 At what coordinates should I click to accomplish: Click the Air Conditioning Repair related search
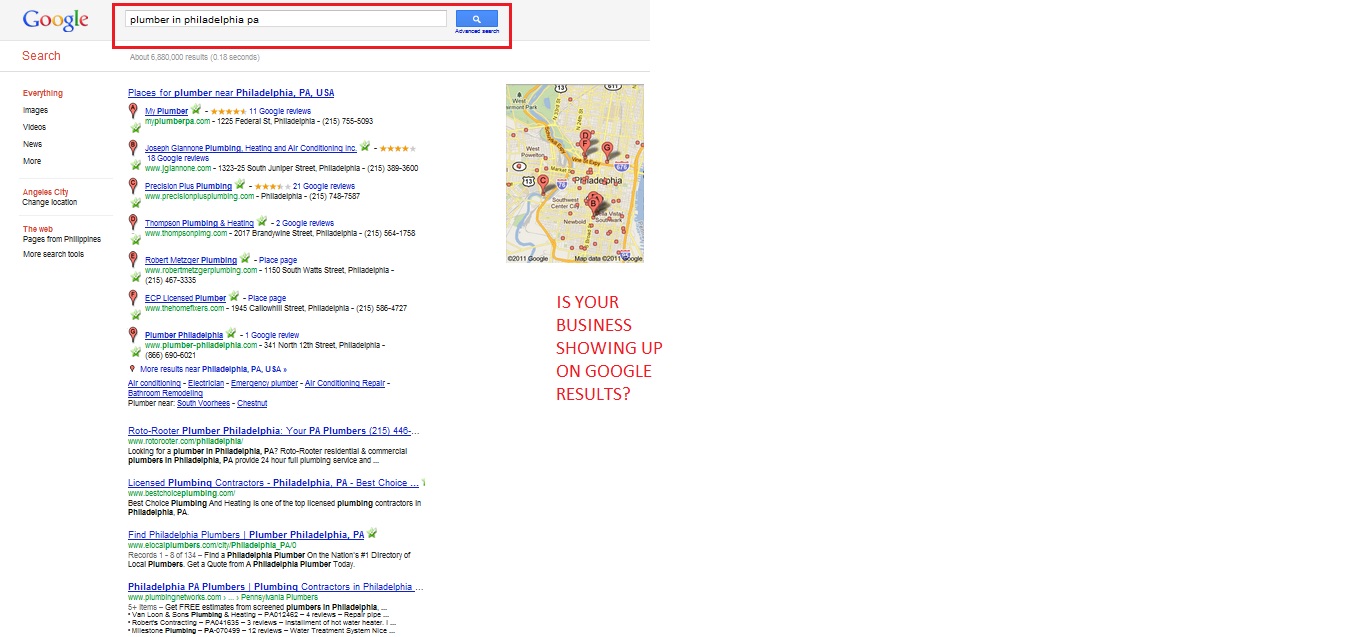(x=345, y=383)
